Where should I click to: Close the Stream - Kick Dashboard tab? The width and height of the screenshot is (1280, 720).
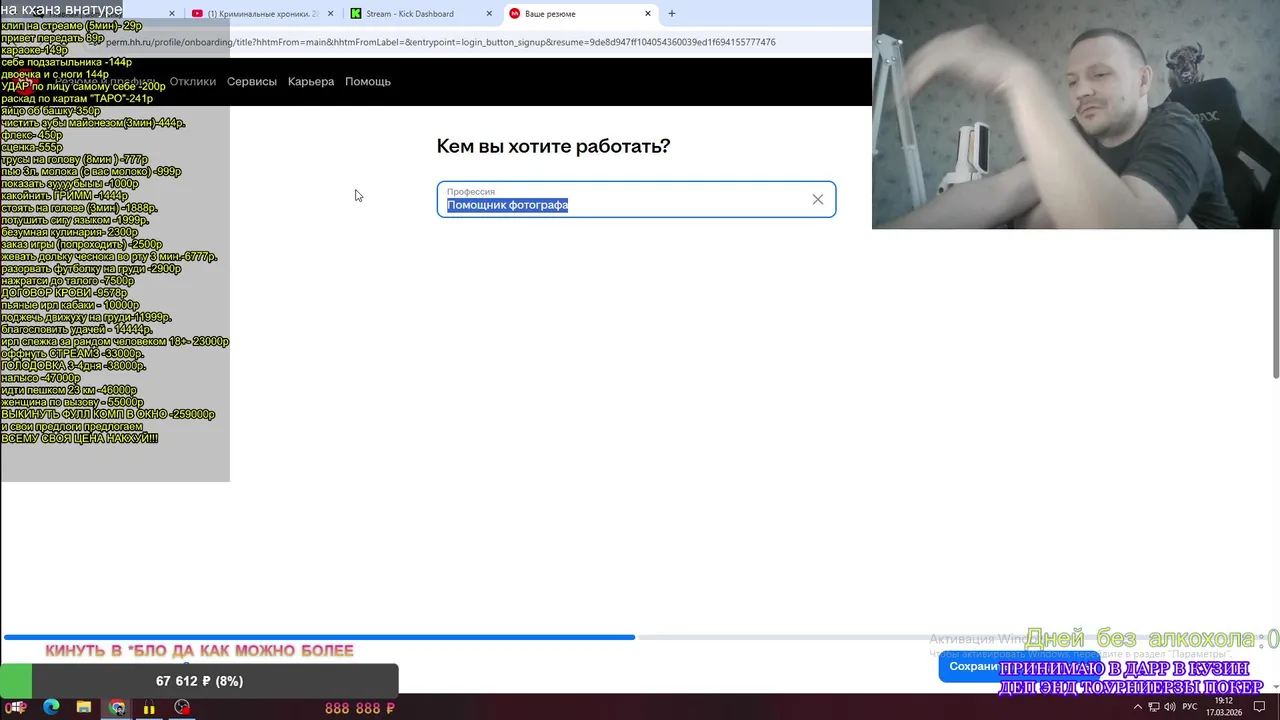coord(489,14)
